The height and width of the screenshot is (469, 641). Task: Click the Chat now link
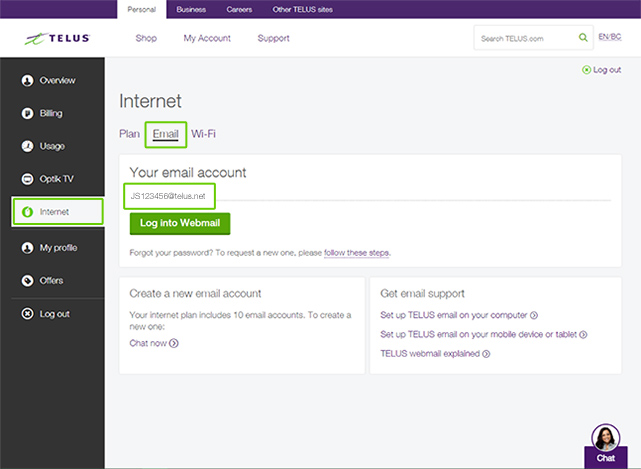[x=148, y=343]
